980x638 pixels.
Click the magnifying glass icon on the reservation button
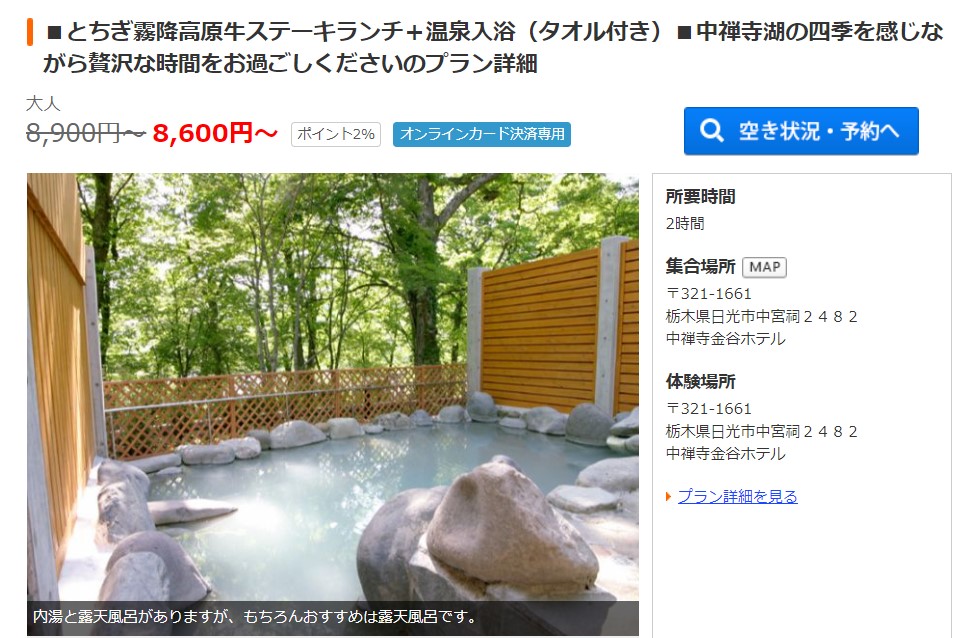711,131
